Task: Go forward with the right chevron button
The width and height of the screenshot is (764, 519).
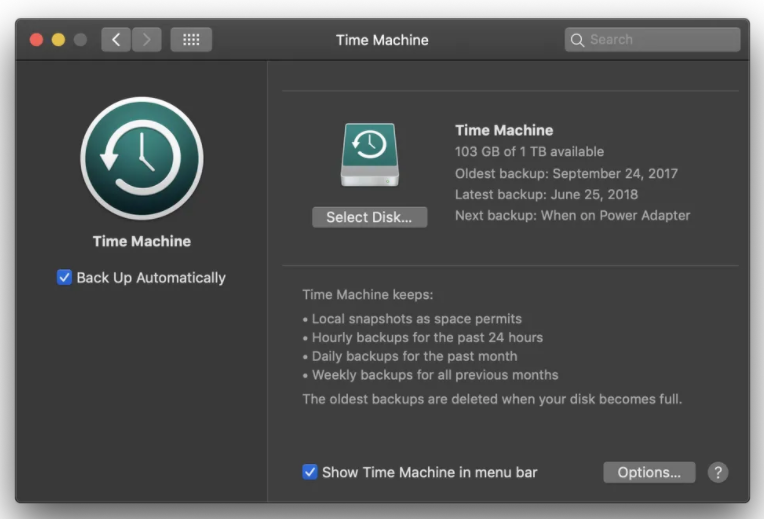Action: pyautogui.click(x=147, y=39)
